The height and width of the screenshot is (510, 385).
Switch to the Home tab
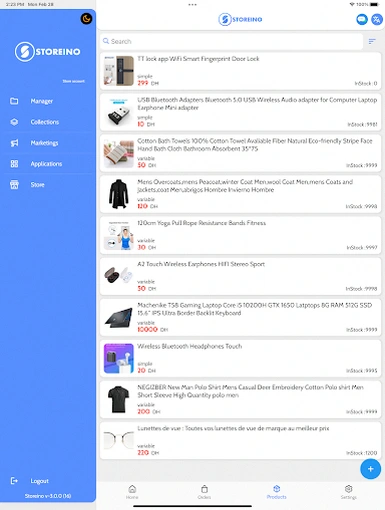click(132, 492)
